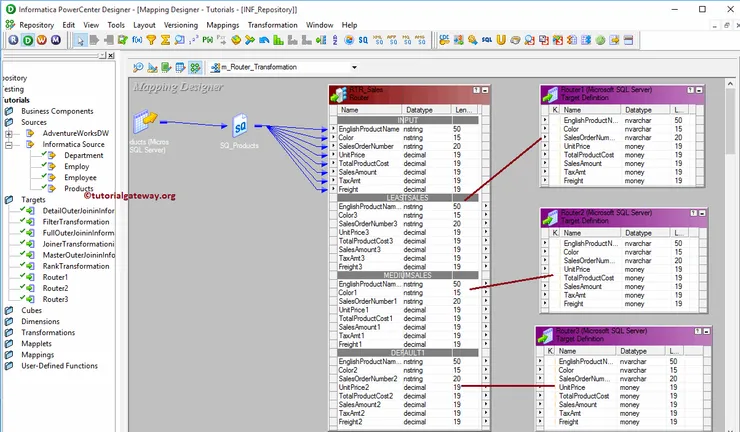Add a Sorter A-Z transformation

click(x=335, y=40)
